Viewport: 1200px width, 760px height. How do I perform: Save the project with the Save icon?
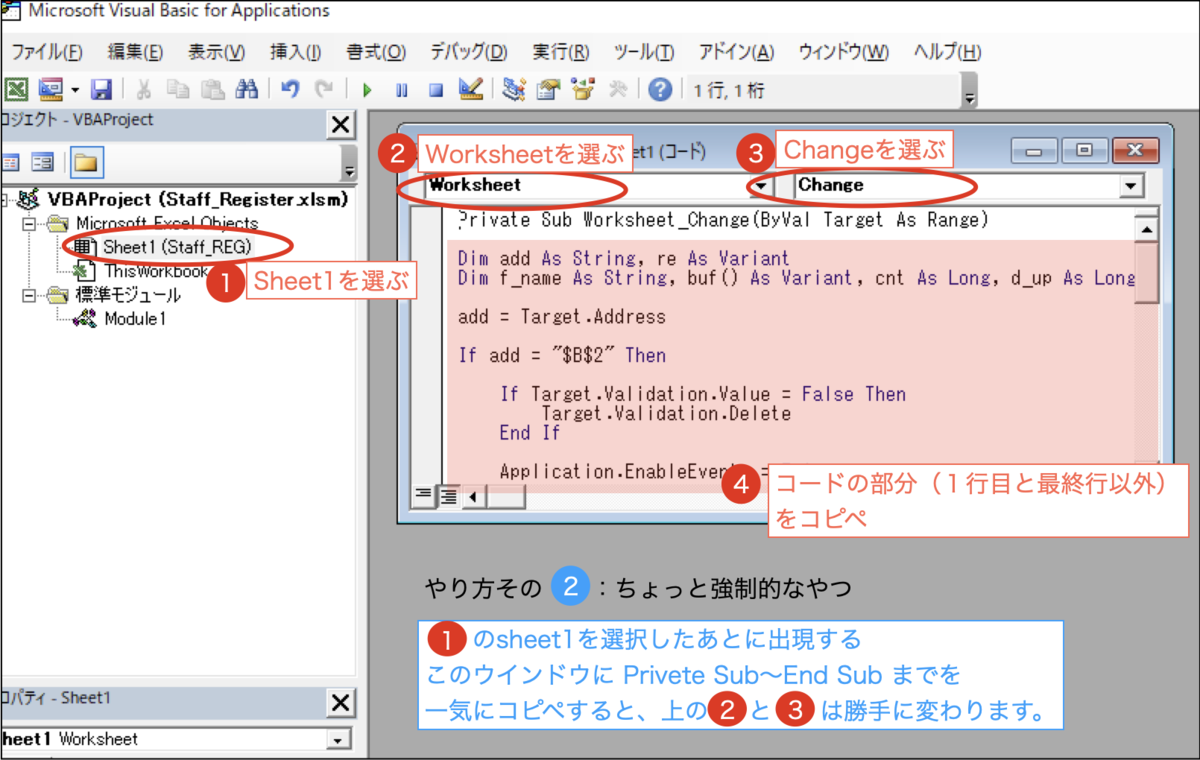click(101, 89)
